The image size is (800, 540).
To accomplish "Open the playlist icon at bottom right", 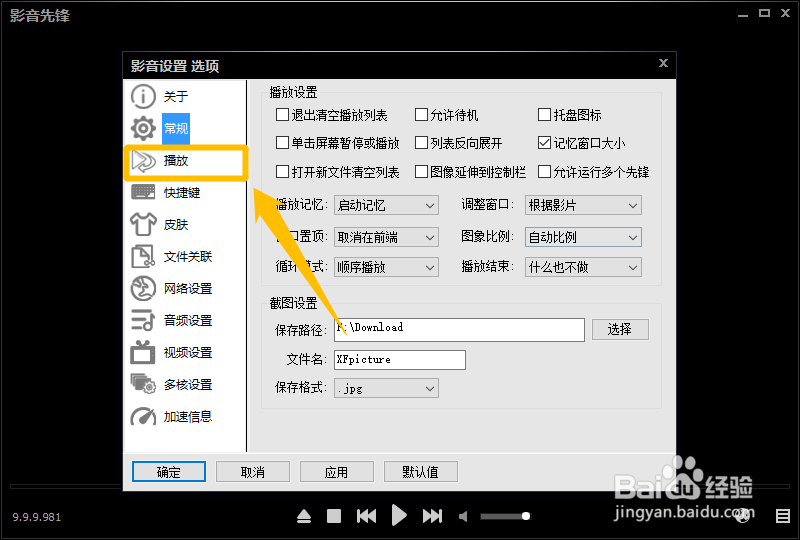I will point(783,516).
